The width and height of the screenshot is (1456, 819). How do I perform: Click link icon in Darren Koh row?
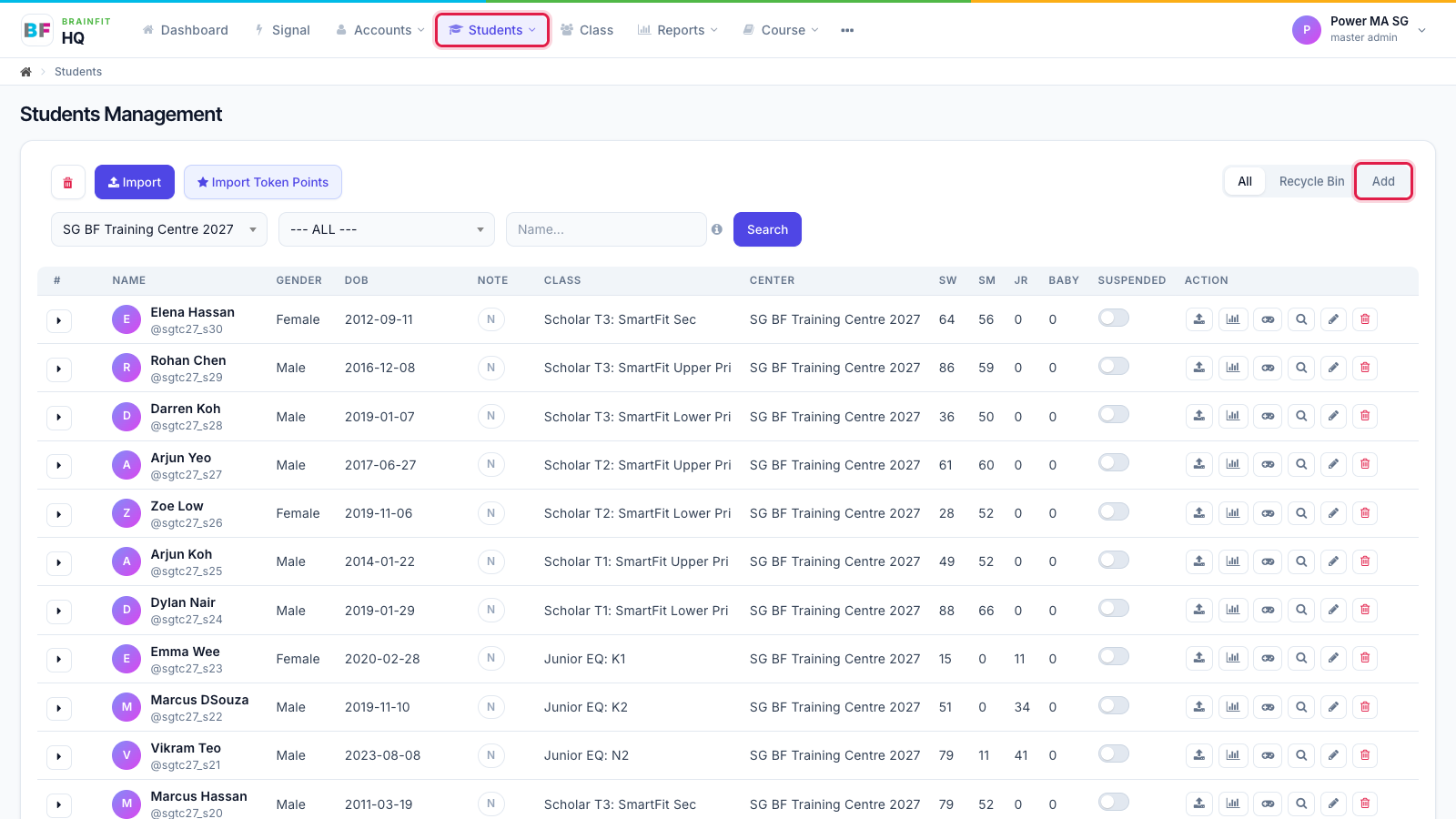[1268, 416]
